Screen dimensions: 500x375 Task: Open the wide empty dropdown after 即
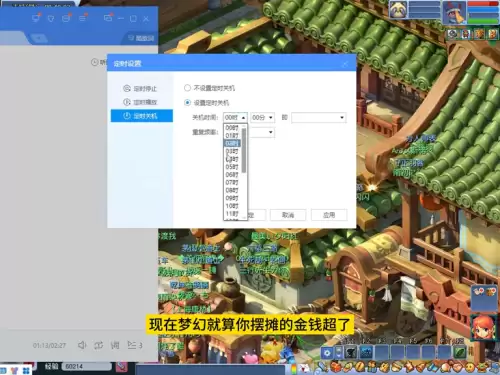[319, 117]
